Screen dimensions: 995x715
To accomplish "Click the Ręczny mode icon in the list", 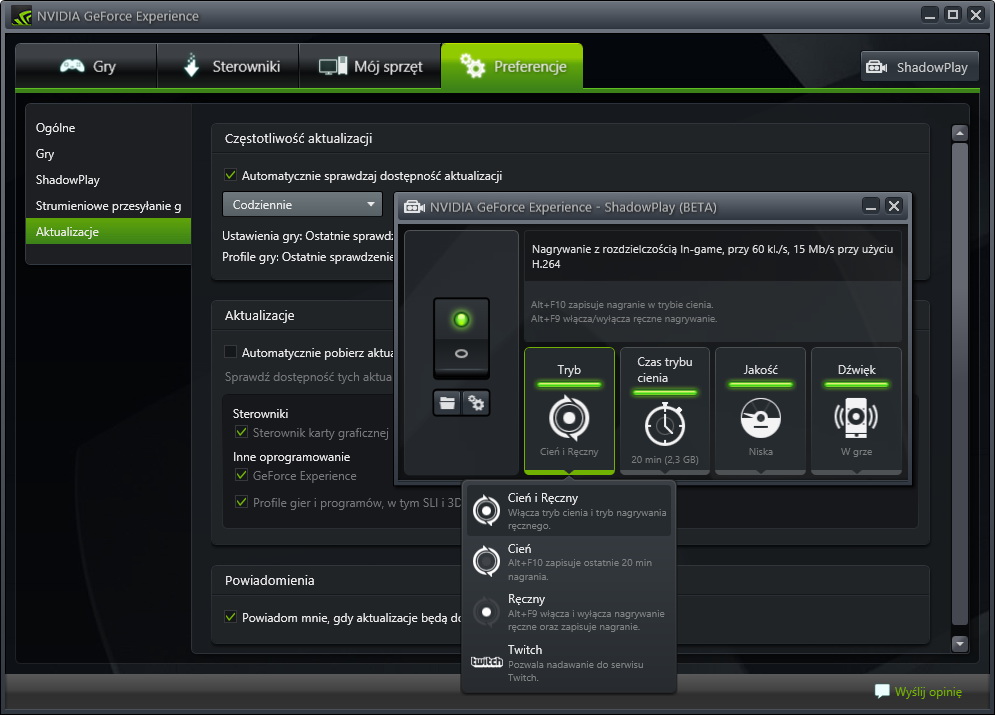I will pyautogui.click(x=487, y=612).
